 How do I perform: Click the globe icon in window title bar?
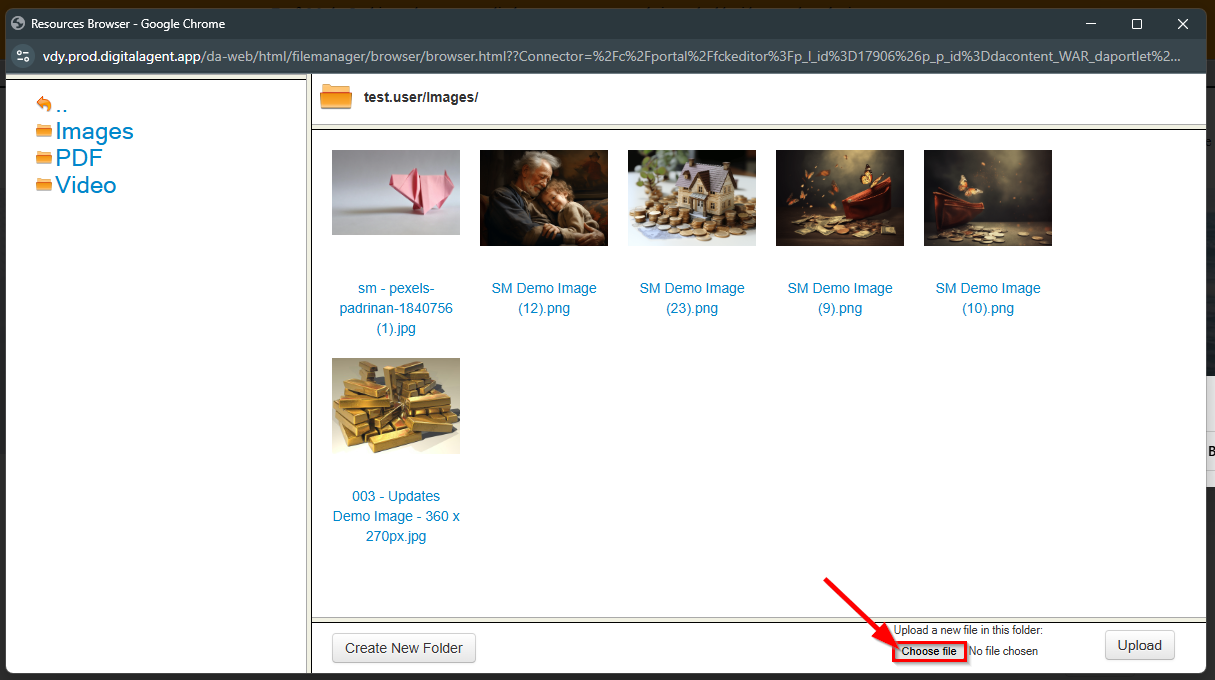(x=17, y=23)
